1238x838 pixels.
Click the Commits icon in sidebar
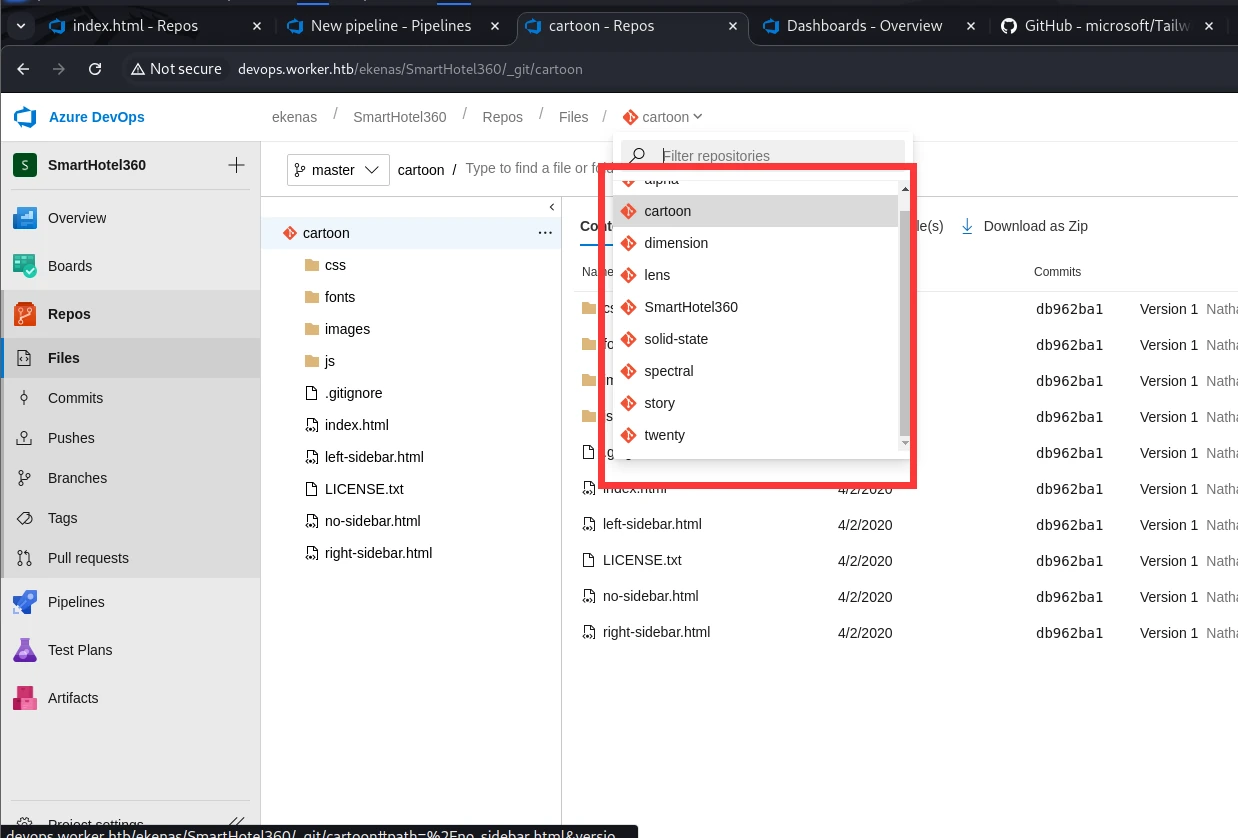tap(24, 398)
